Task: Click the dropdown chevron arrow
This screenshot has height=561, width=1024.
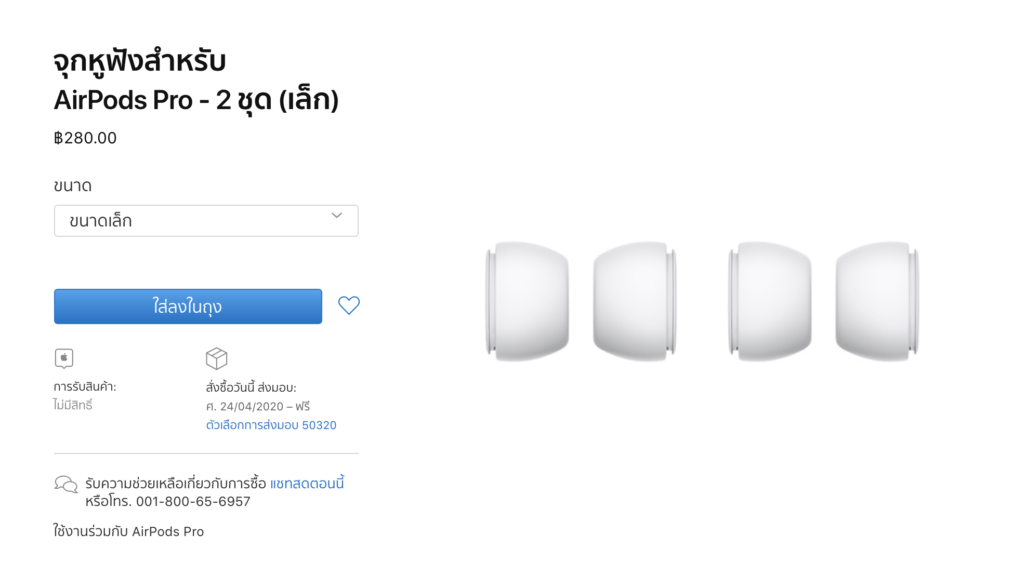Action: click(x=336, y=216)
